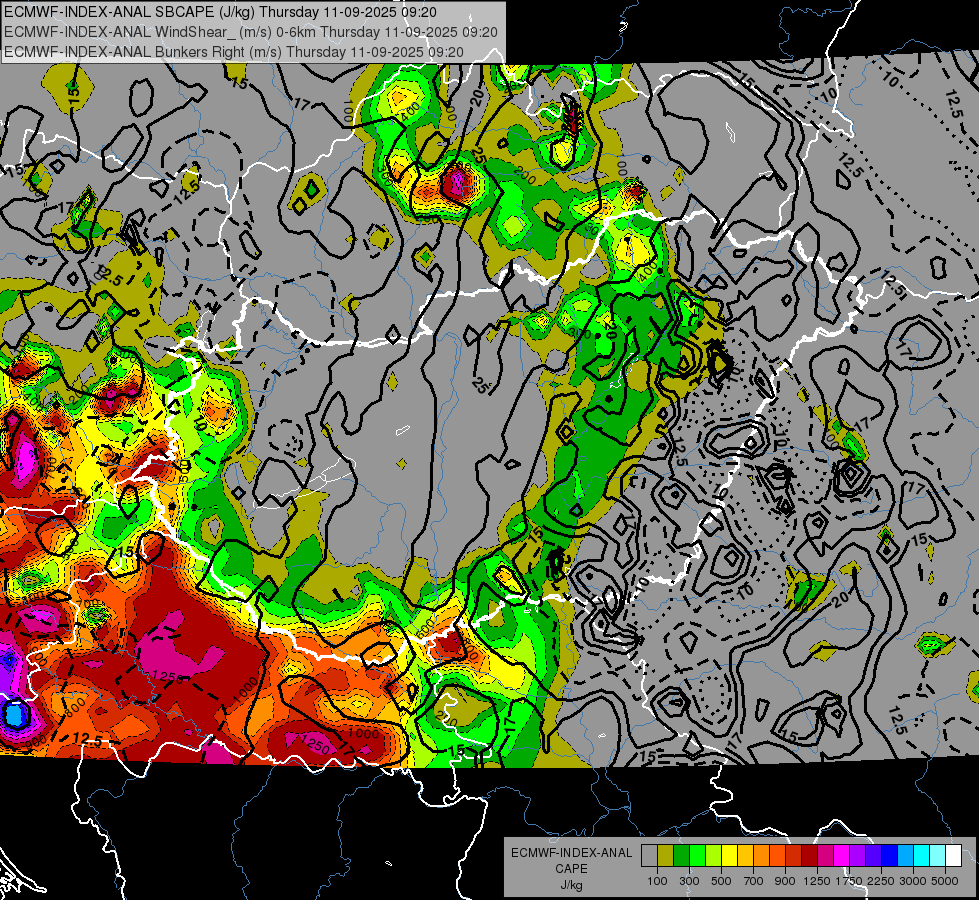Click the orange legend swatch after 700
The width and height of the screenshot is (979, 900).
coord(761,856)
